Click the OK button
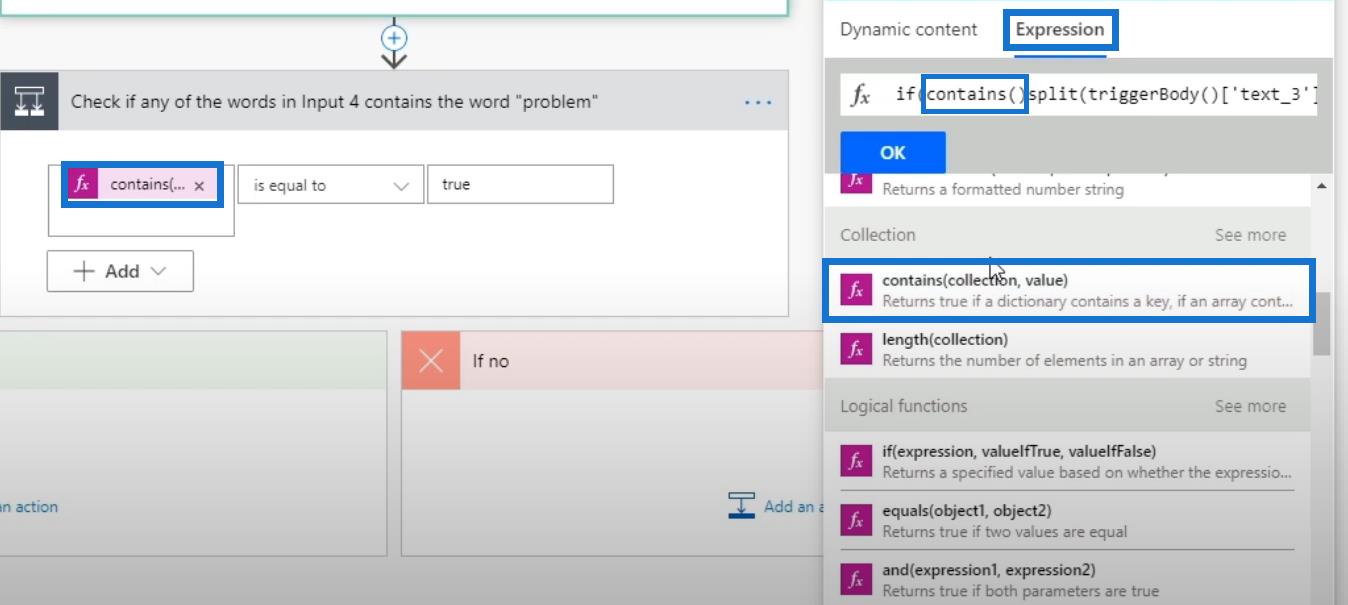 pyautogui.click(x=893, y=153)
